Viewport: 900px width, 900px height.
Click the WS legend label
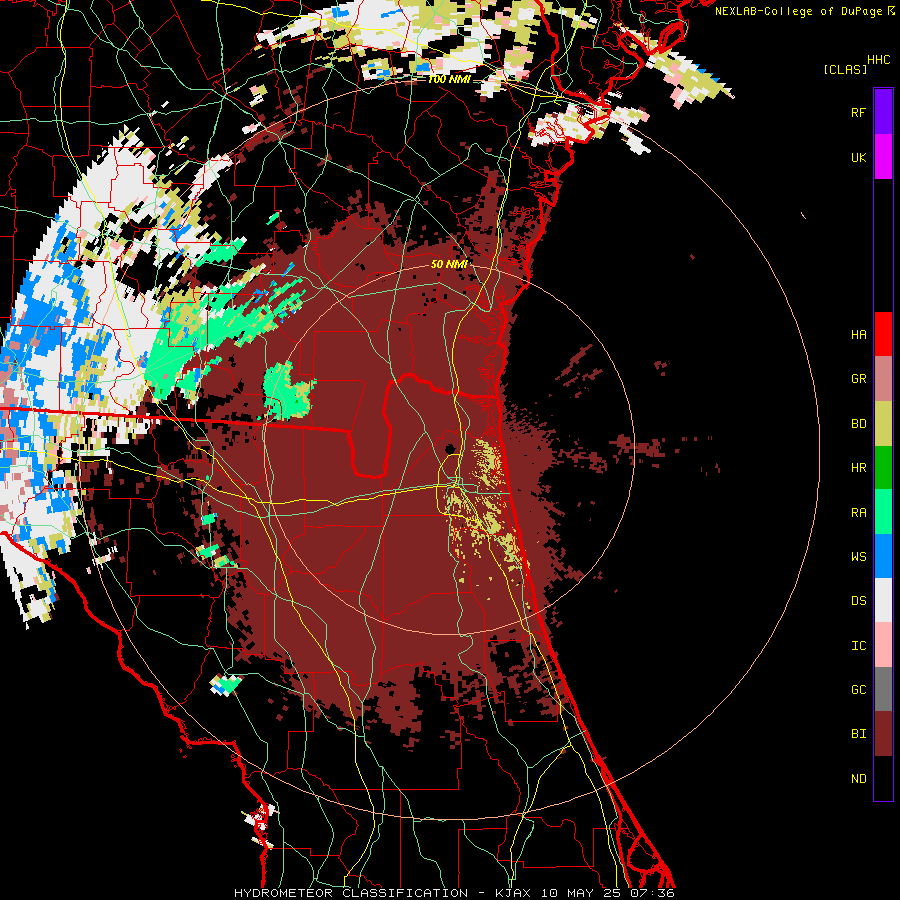click(858, 557)
